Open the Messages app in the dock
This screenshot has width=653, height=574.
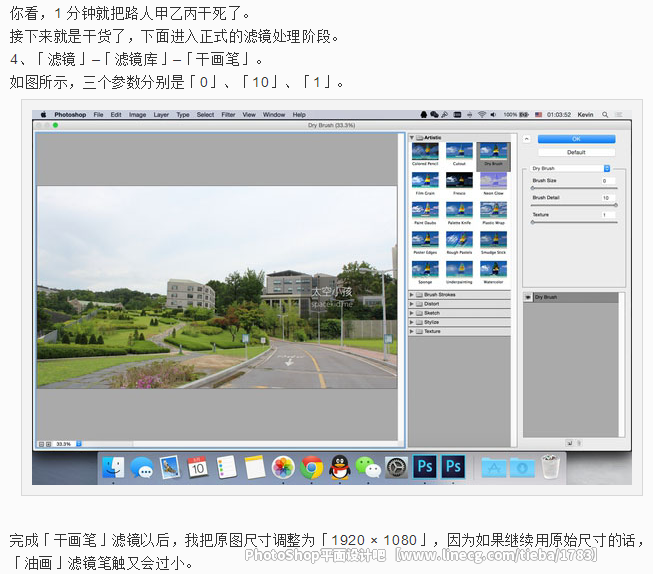pos(142,467)
